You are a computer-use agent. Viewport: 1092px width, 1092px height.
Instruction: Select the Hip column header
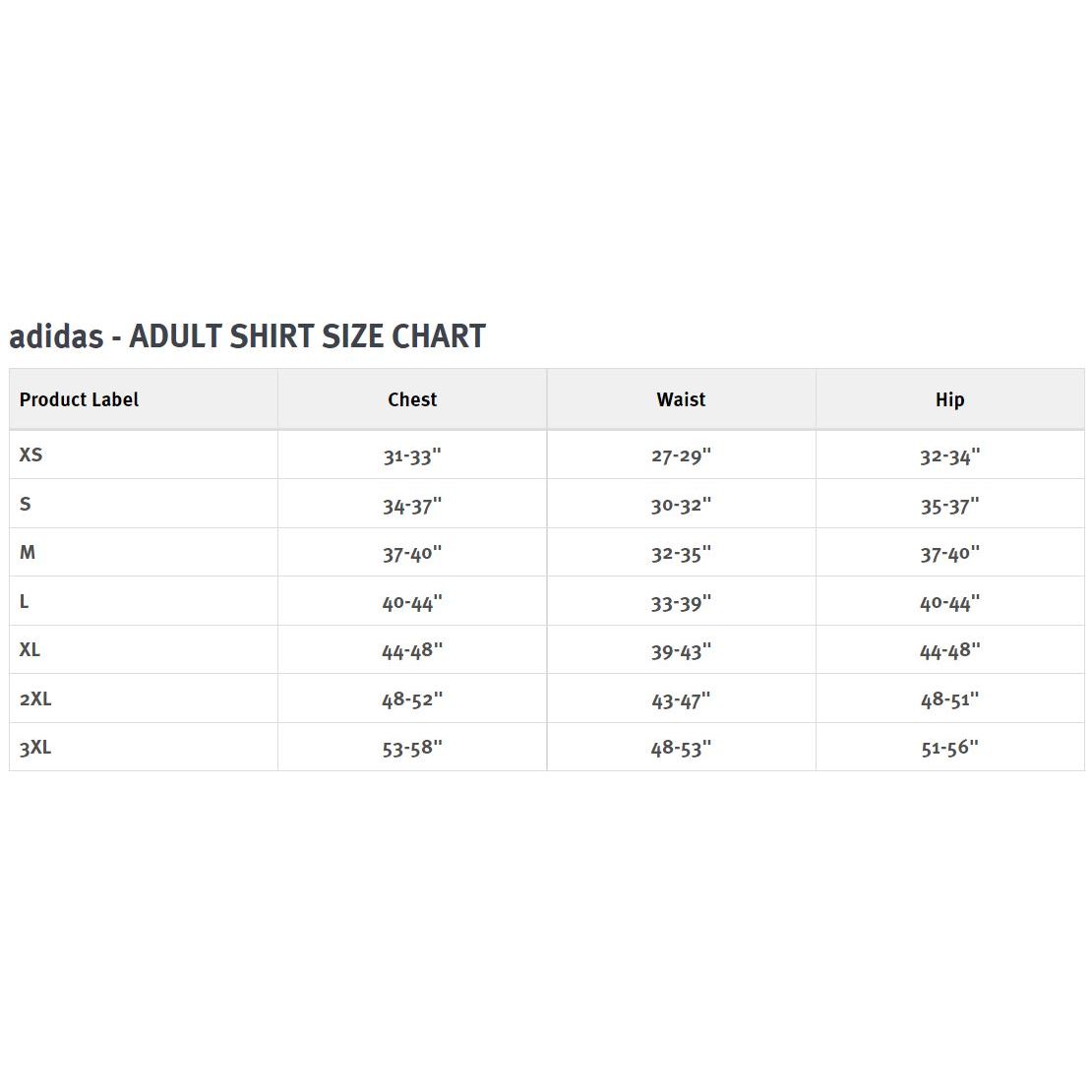click(949, 399)
